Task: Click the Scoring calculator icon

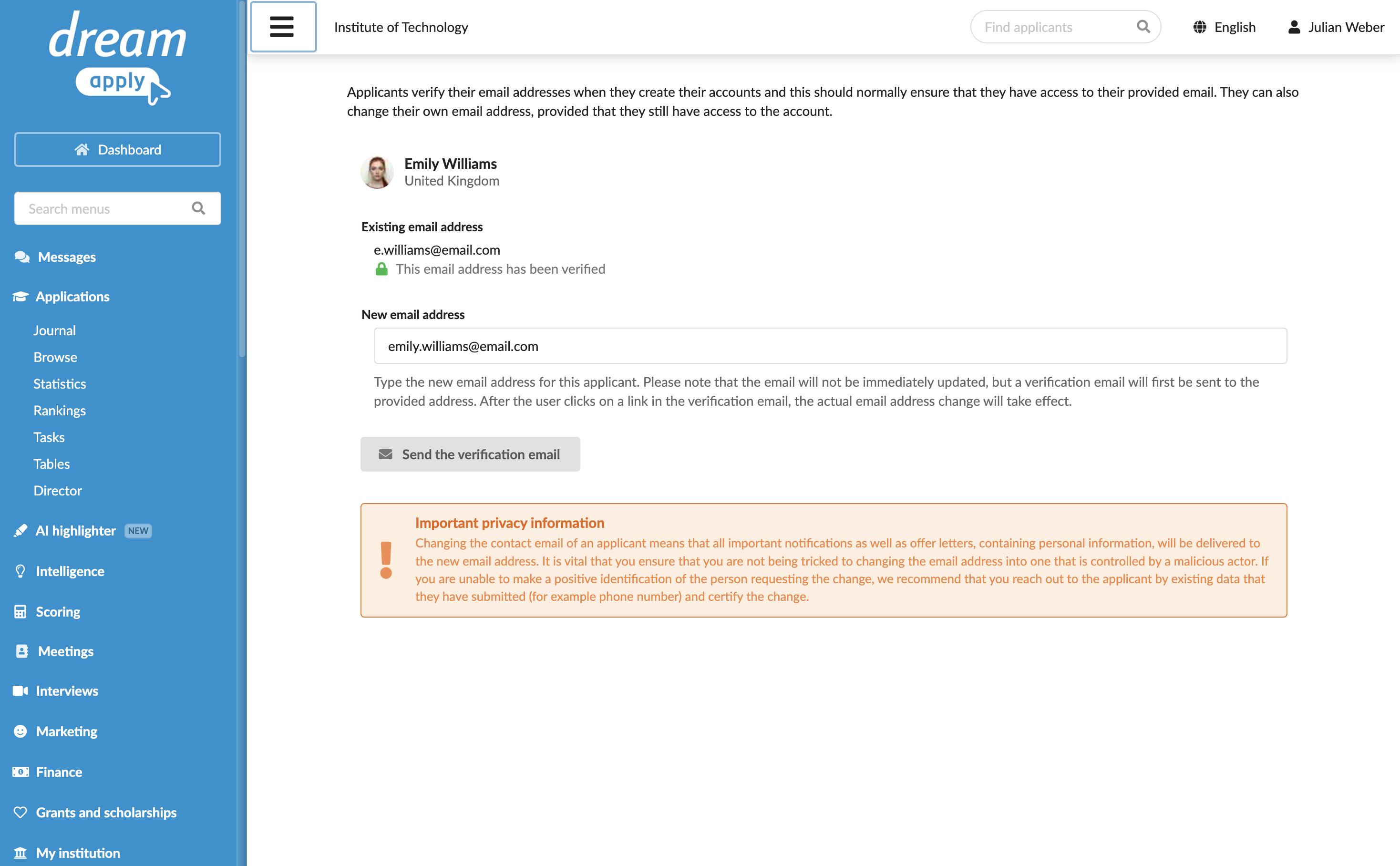Action: tap(20, 612)
